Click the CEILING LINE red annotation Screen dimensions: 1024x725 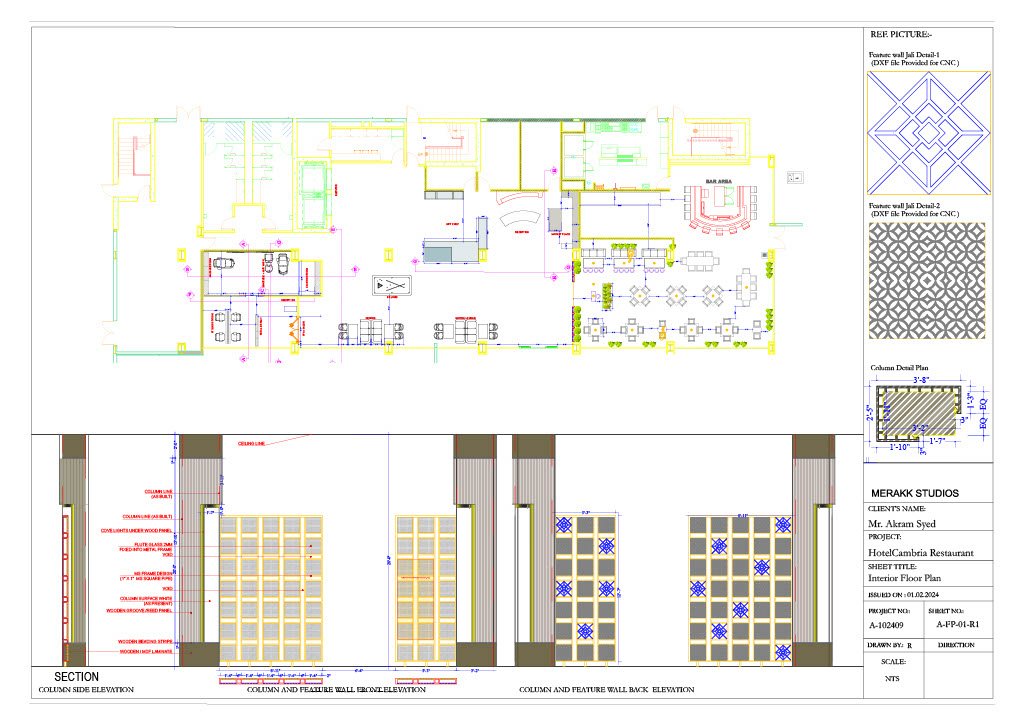click(251, 443)
